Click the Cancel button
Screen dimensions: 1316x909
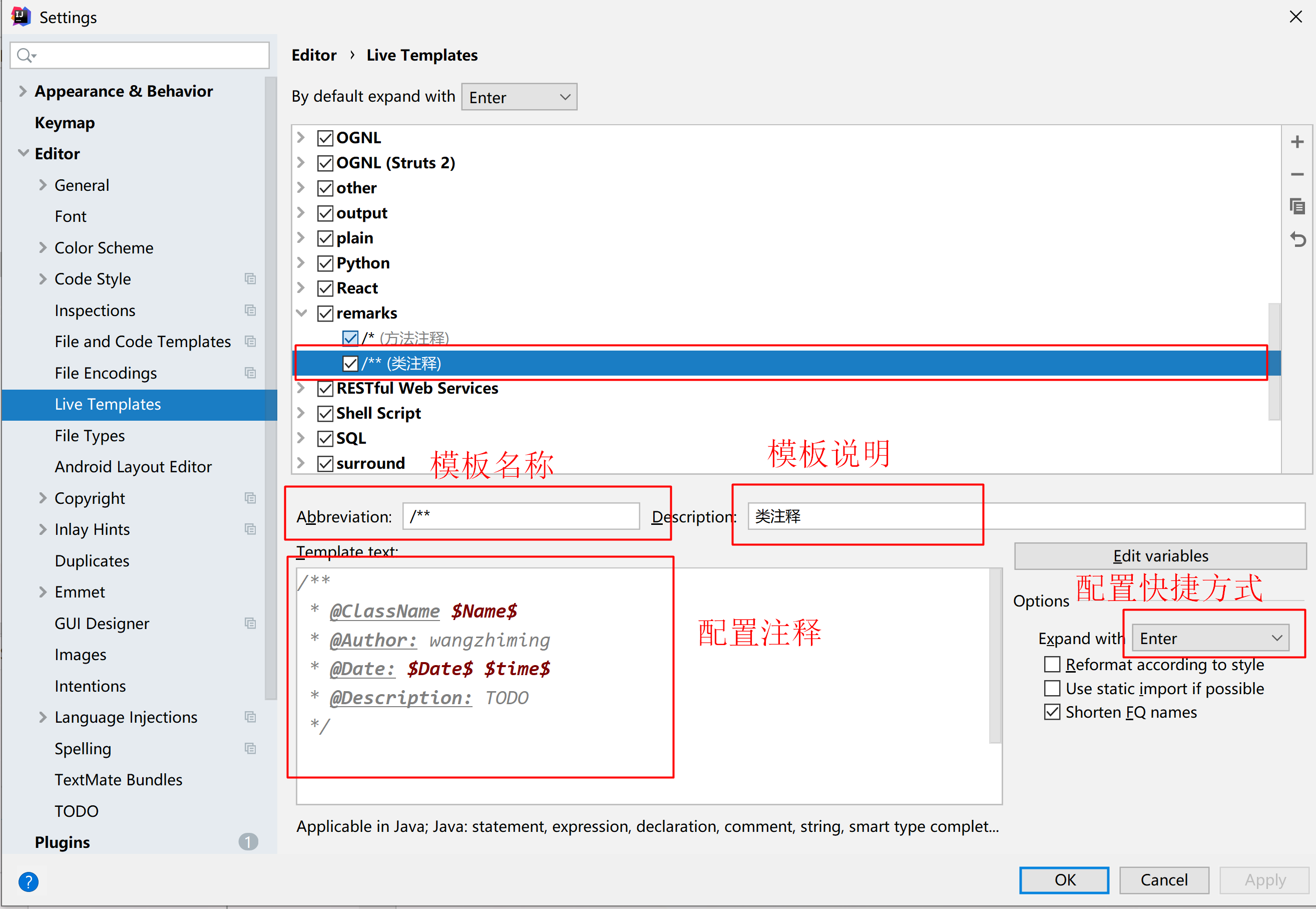pos(1164,879)
